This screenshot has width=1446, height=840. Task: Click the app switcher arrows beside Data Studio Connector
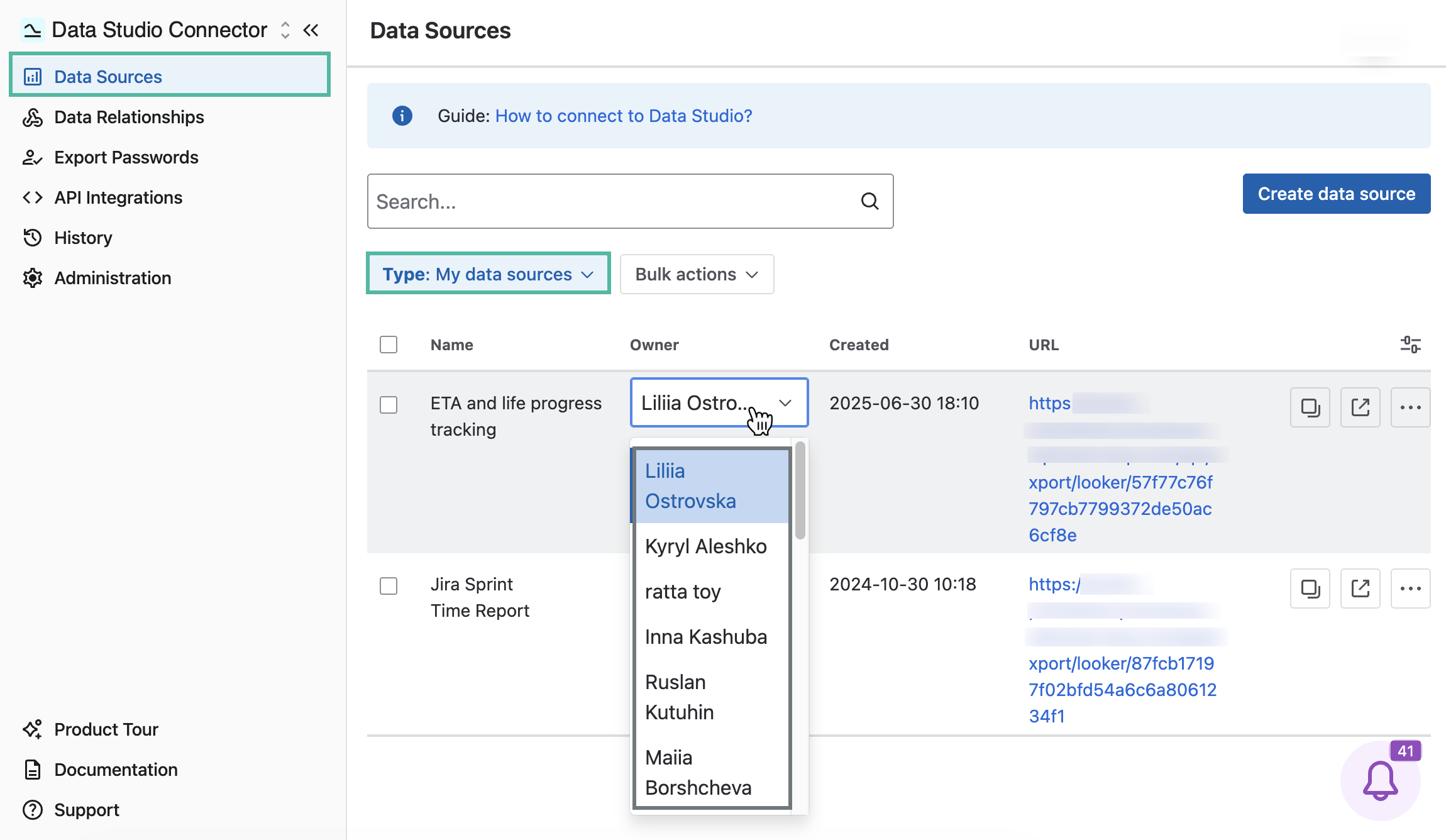point(285,30)
